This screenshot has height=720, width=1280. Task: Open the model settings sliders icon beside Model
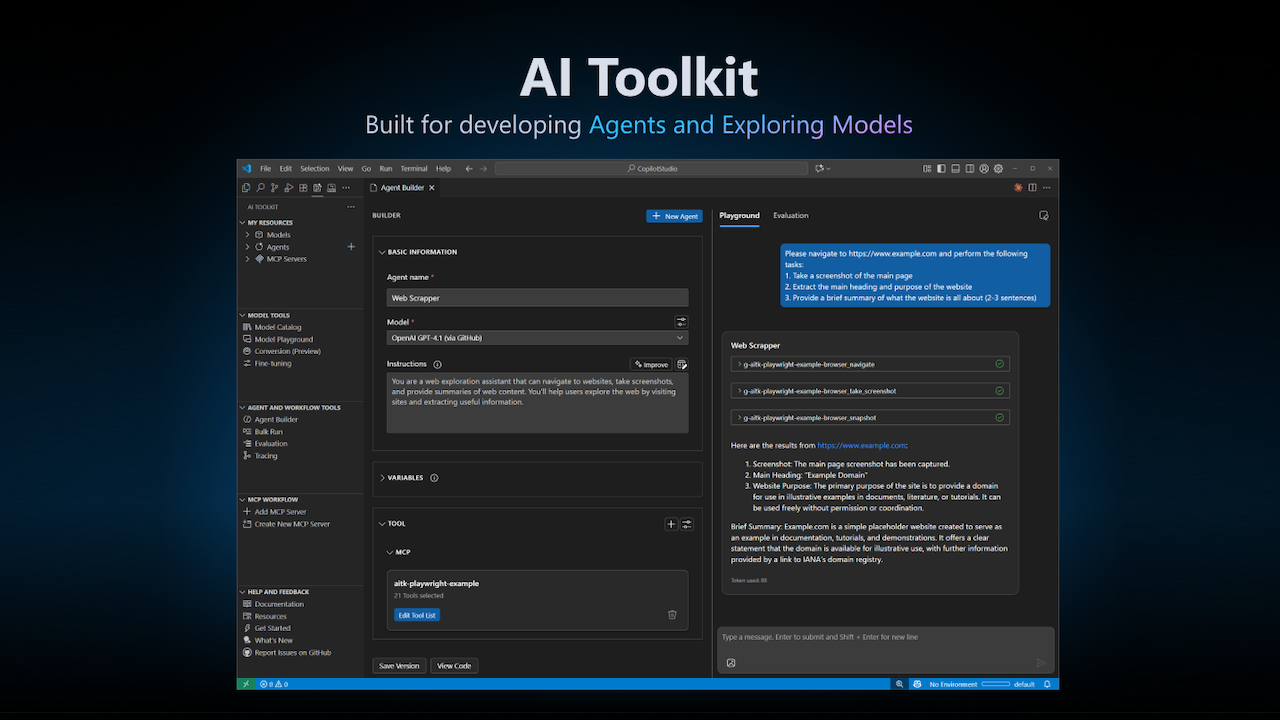[681, 321]
